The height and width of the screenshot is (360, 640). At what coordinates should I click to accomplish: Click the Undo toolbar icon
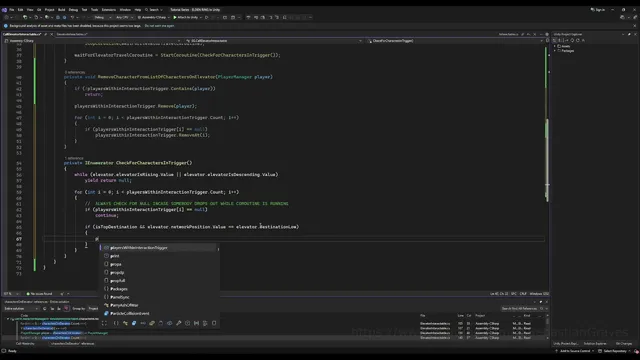pos(72,18)
